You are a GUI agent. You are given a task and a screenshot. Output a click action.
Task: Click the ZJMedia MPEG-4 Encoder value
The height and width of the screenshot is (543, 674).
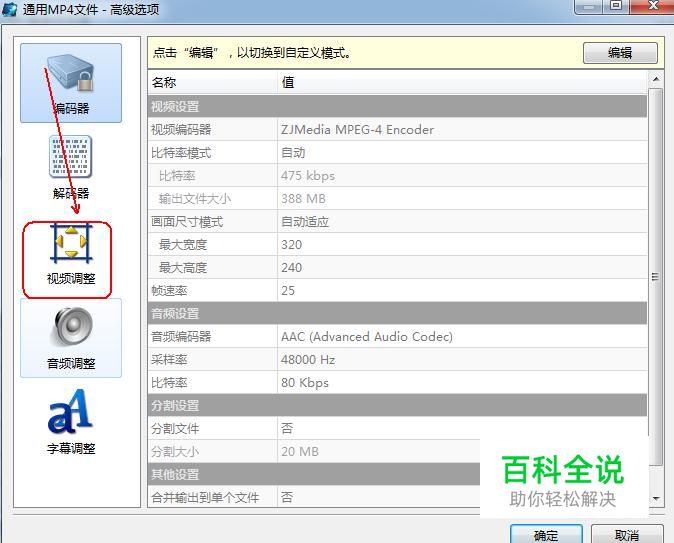(357, 129)
